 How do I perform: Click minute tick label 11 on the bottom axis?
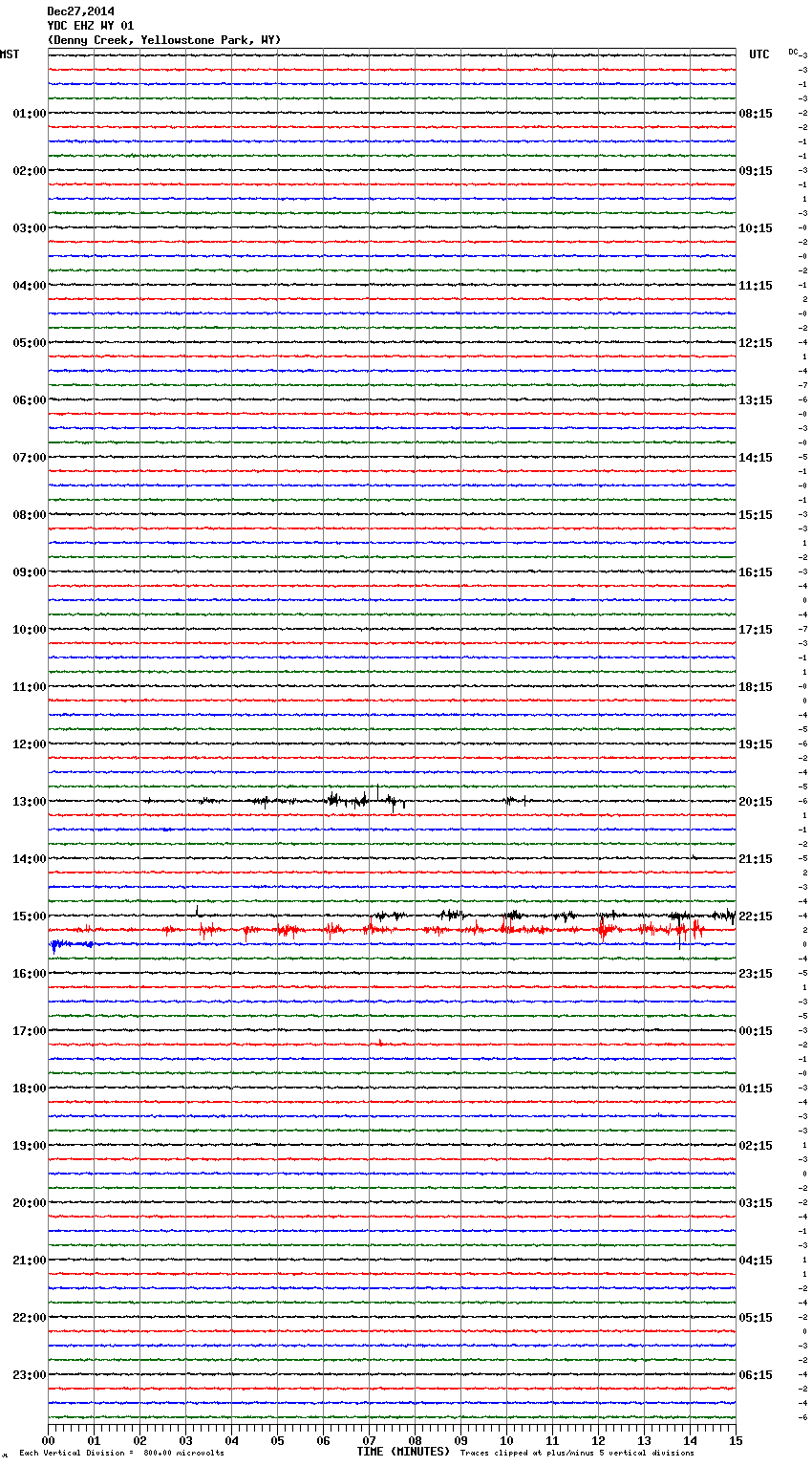click(x=553, y=1440)
